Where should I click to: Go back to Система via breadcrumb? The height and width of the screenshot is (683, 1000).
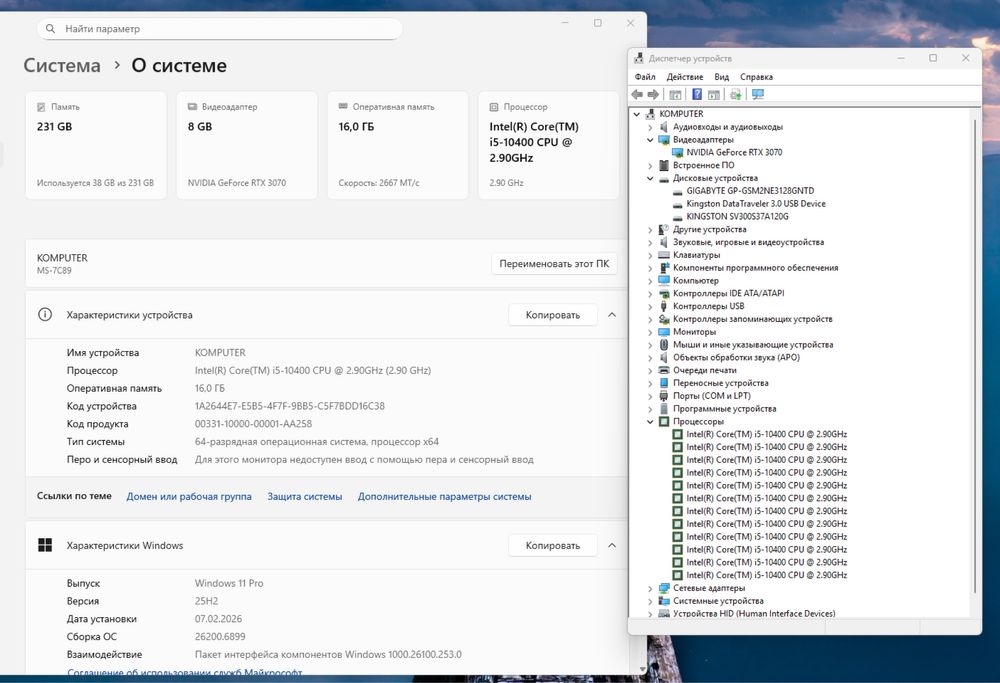point(62,65)
